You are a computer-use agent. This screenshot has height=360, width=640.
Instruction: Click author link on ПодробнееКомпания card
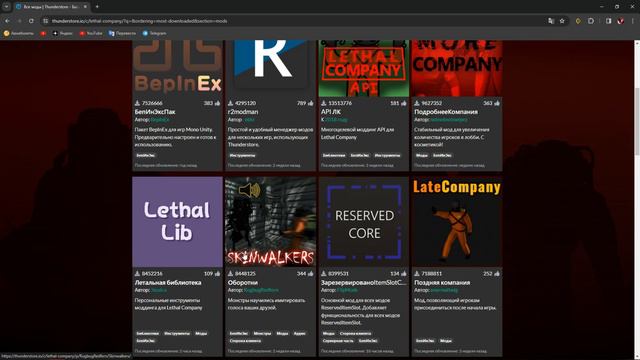[x=449, y=120]
